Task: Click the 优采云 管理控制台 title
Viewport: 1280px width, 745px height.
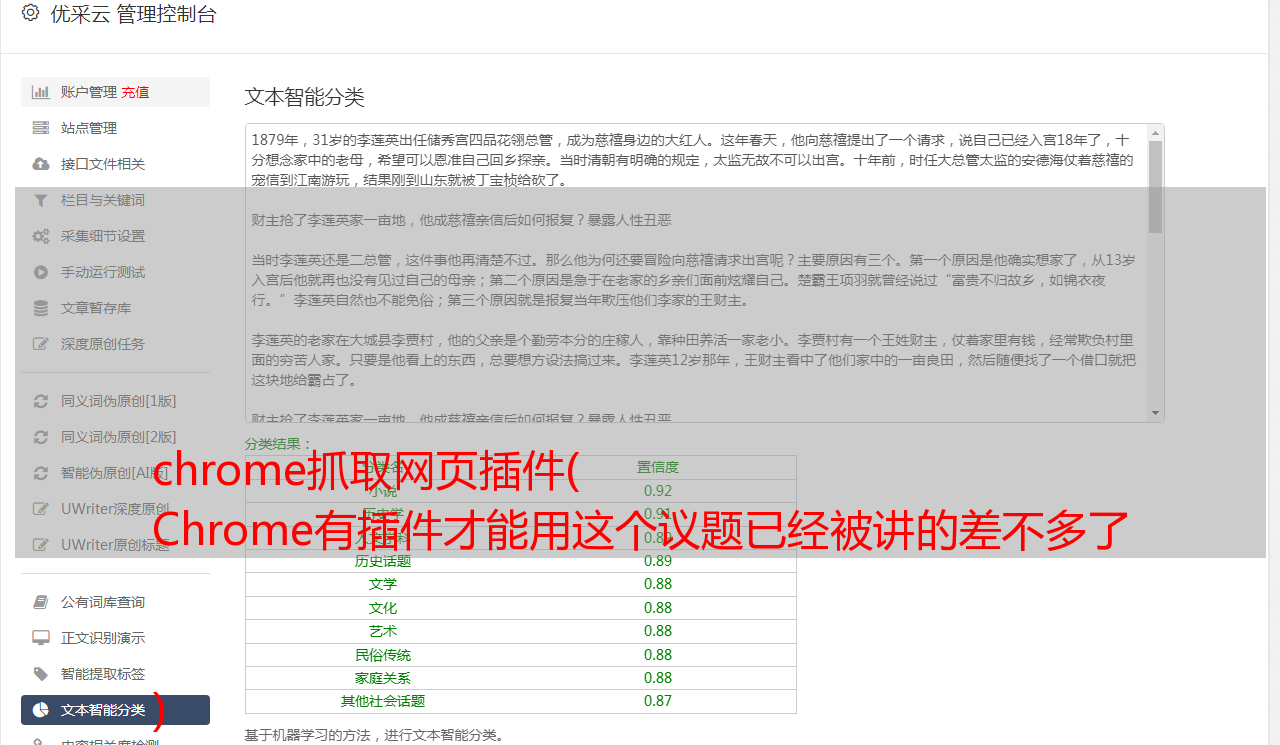Action: (133, 14)
